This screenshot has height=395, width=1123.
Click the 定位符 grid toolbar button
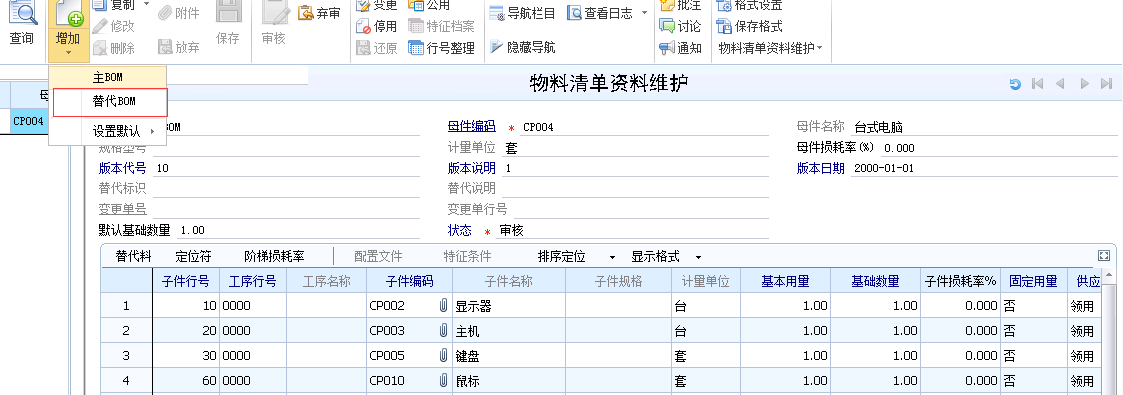pyautogui.click(x=193, y=256)
